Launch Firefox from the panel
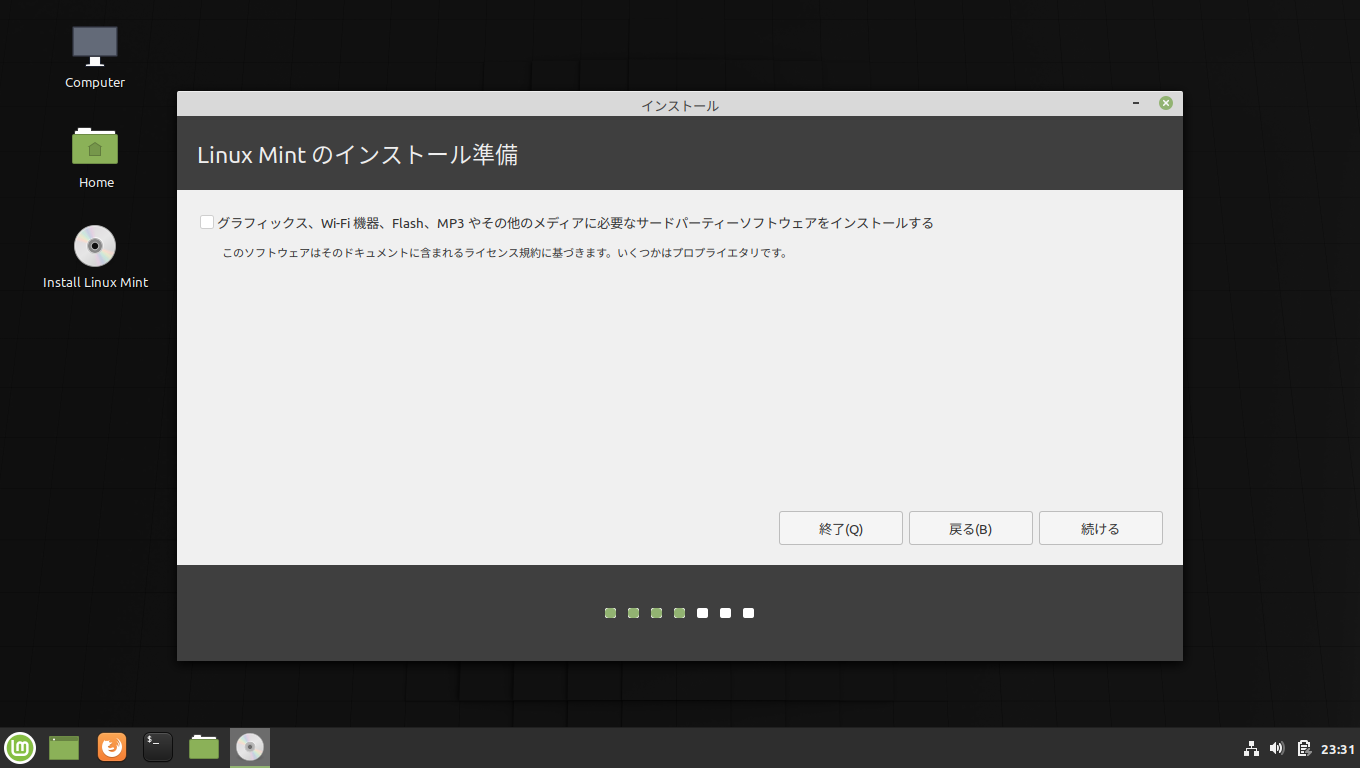Screen dimensions: 1360x768 [112, 747]
